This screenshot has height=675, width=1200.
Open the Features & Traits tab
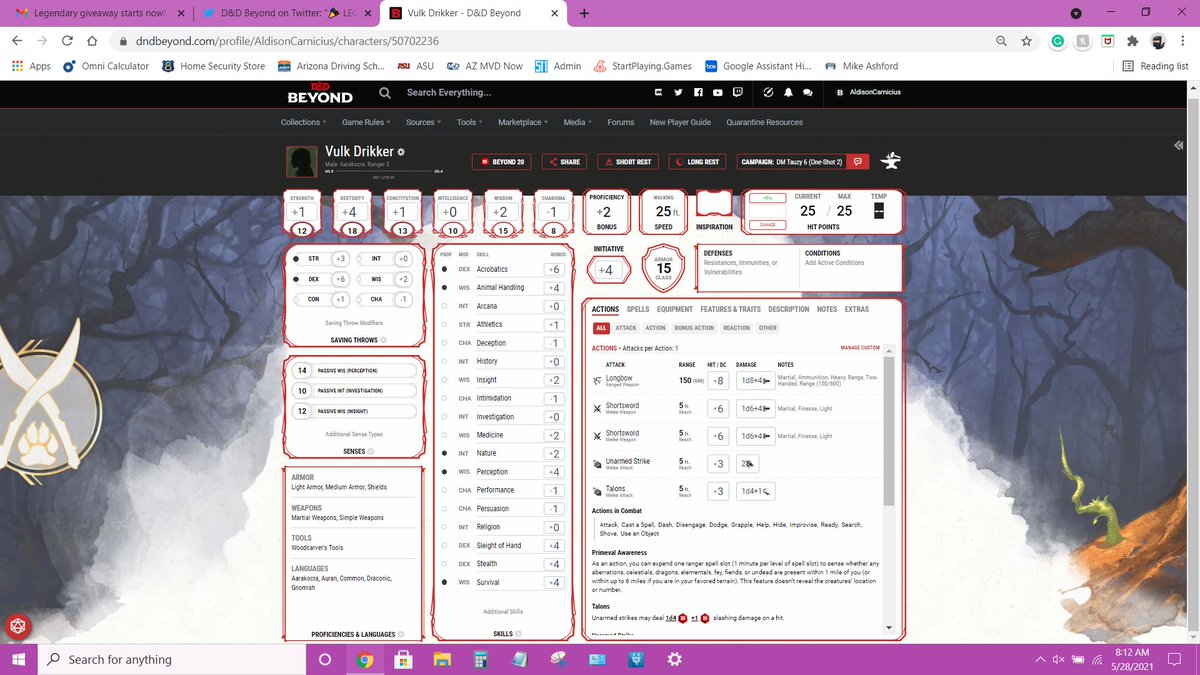point(731,309)
